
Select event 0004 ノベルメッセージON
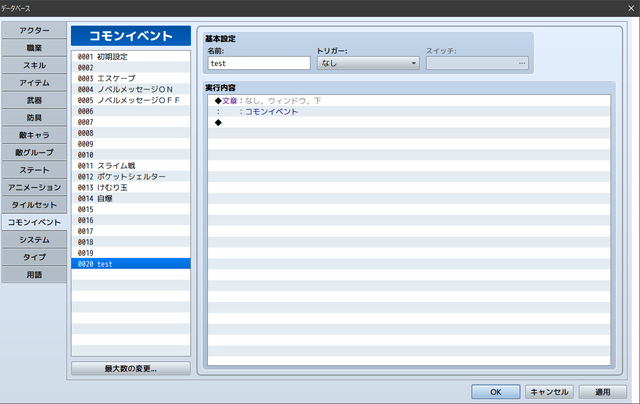[x=131, y=89]
